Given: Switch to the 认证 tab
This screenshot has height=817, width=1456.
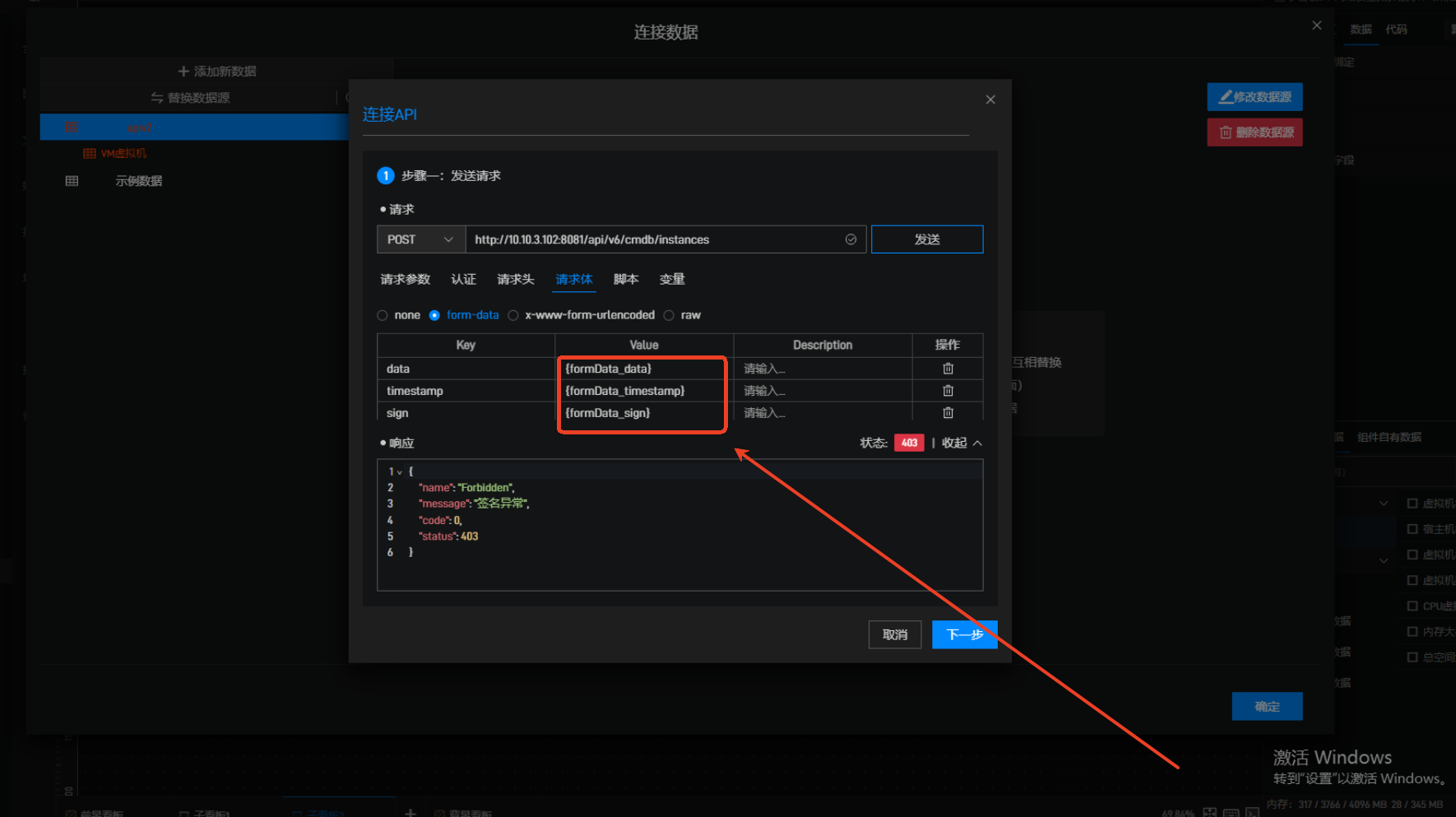Looking at the screenshot, I should (463, 280).
